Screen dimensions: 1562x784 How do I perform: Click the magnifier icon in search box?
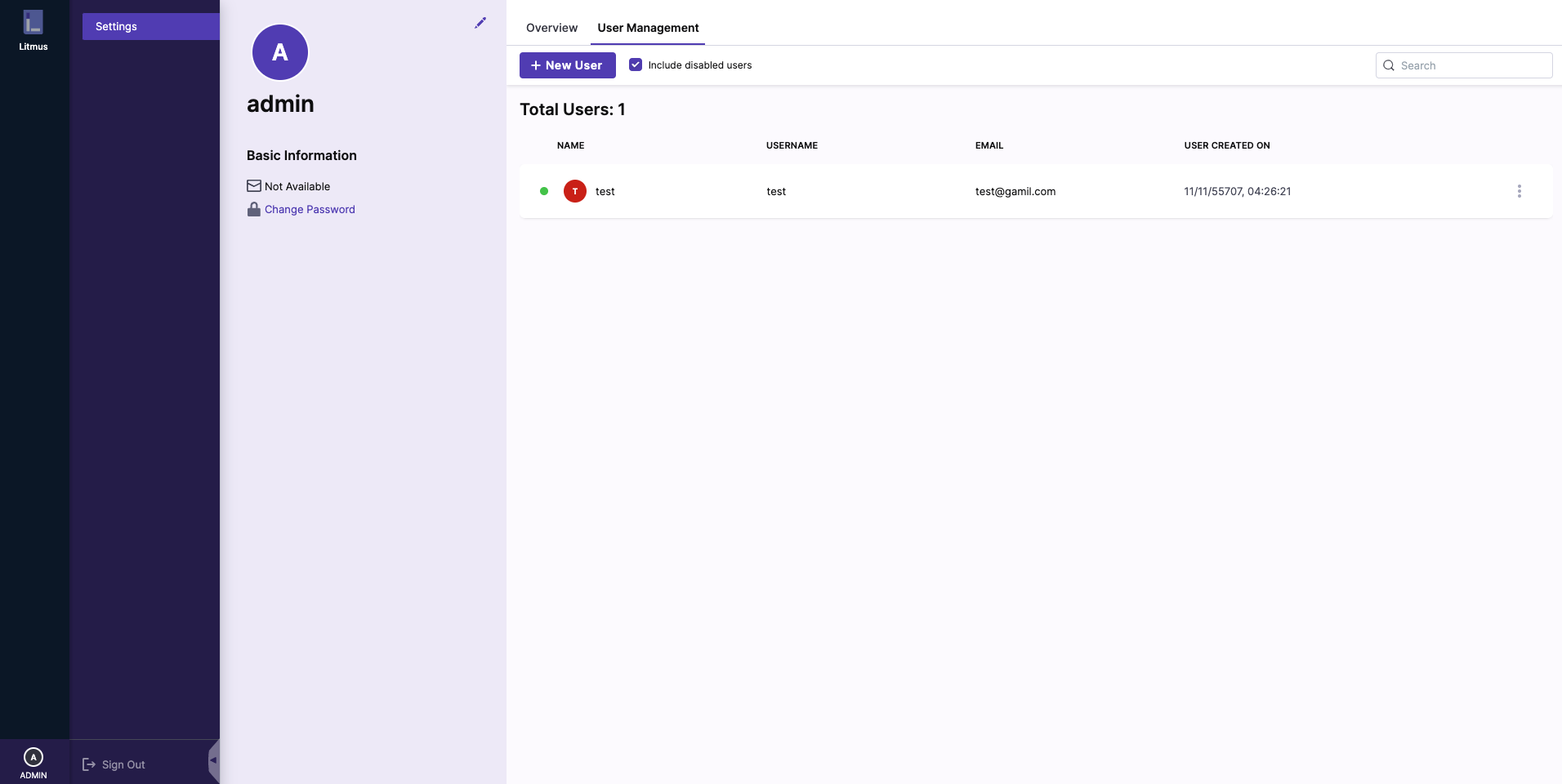coord(1389,65)
